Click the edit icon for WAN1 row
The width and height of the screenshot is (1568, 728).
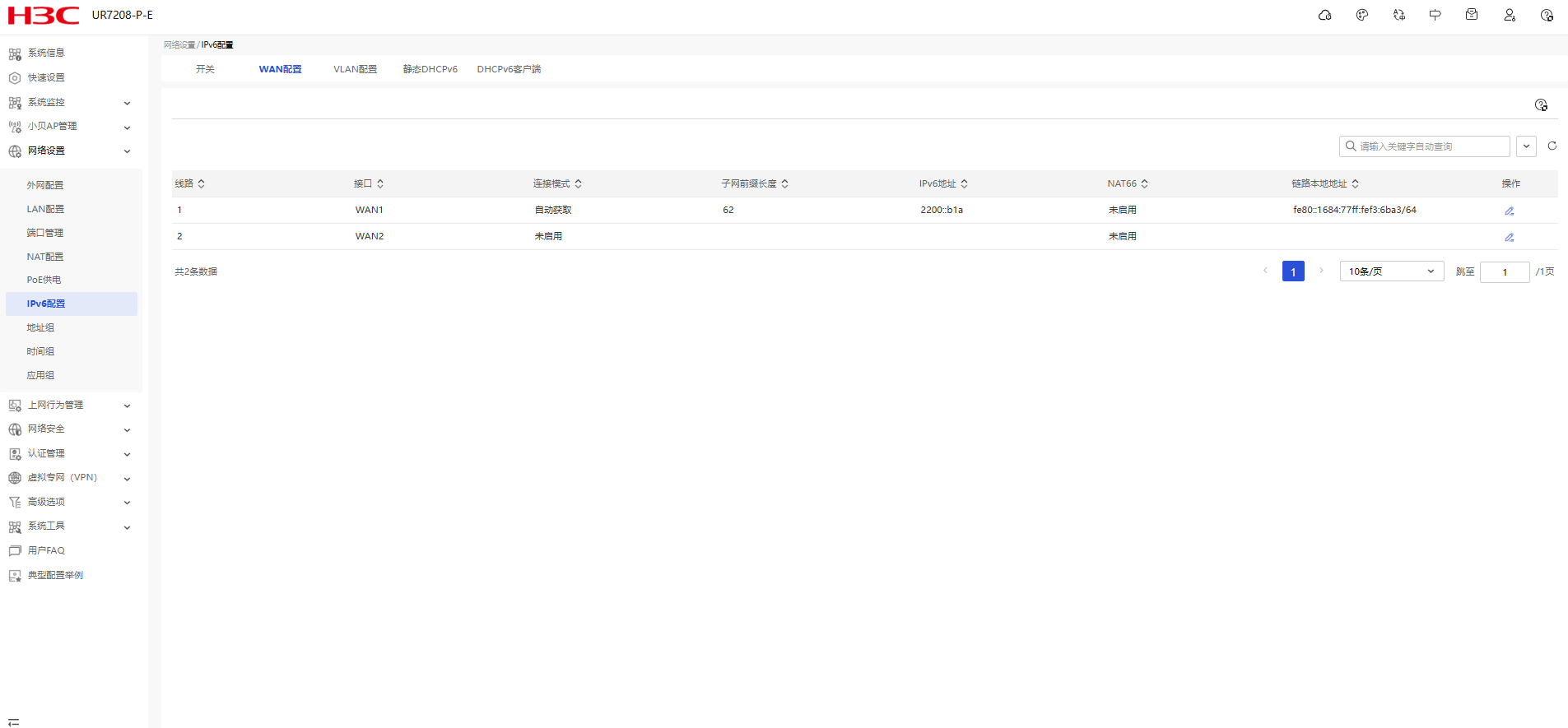coord(1509,211)
